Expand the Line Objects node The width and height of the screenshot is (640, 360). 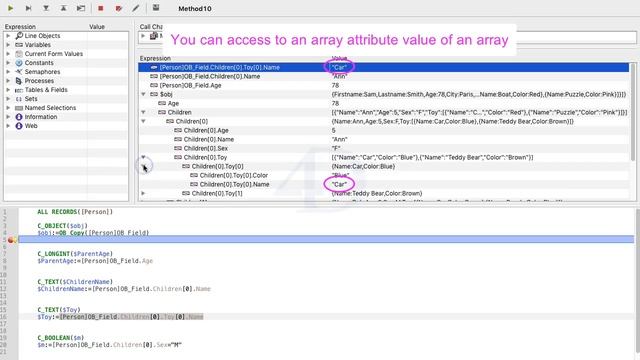8,36
